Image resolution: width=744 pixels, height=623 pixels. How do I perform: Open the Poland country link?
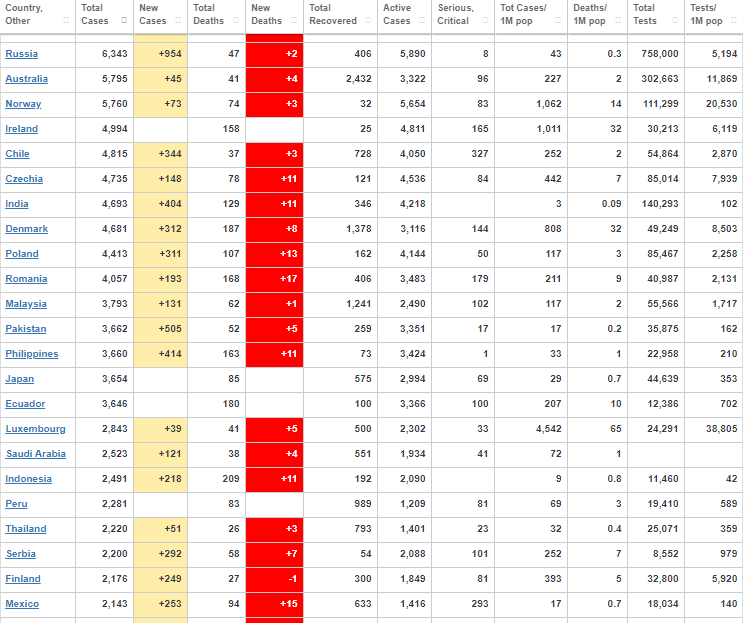pyautogui.click(x=22, y=254)
